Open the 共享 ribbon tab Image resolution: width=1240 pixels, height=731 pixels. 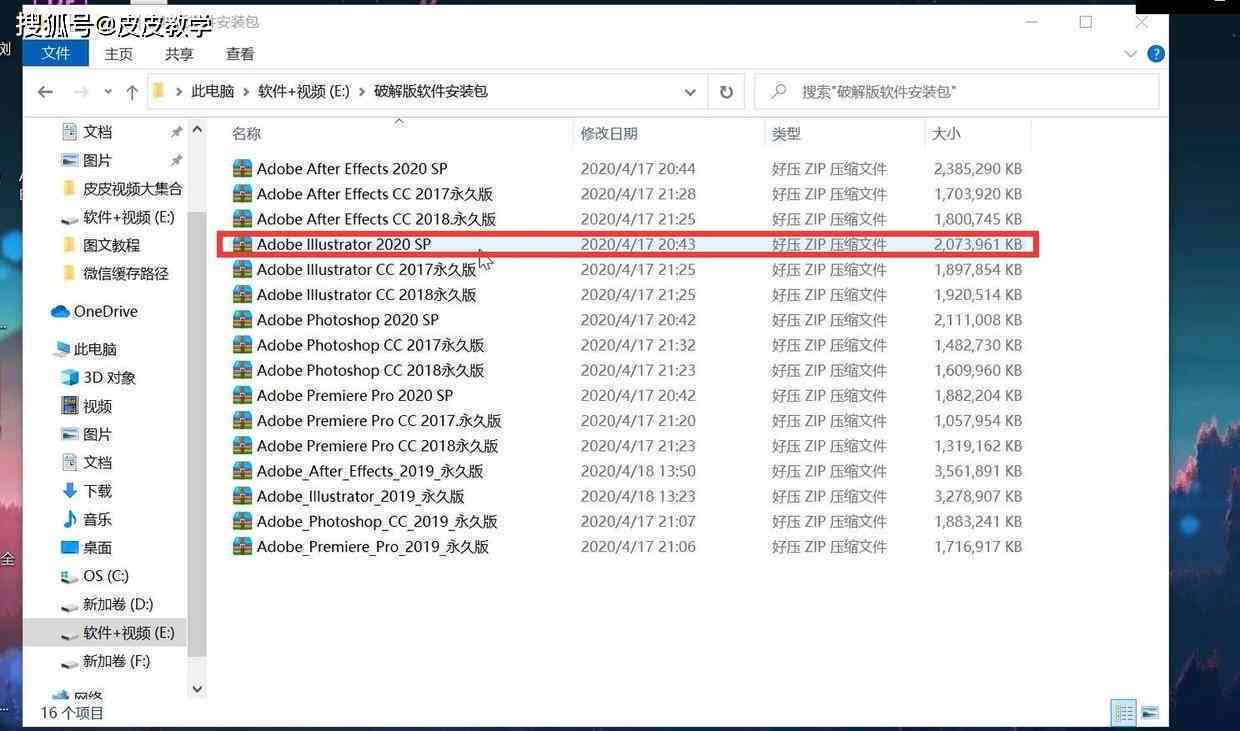pyautogui.click(x=179, y=54)
